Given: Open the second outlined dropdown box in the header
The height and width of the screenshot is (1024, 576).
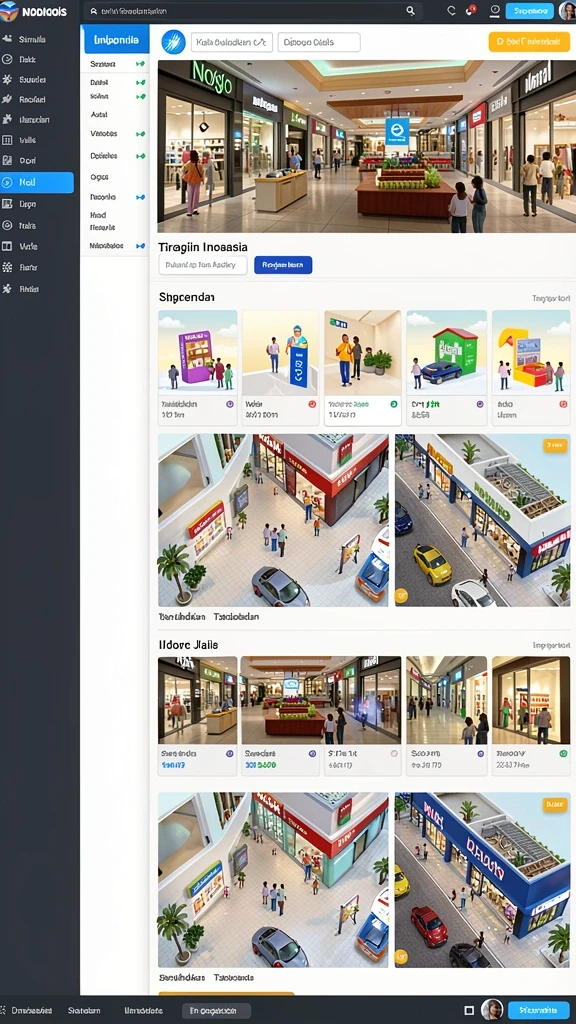Looking at the screenshot, I should (319, 42).
